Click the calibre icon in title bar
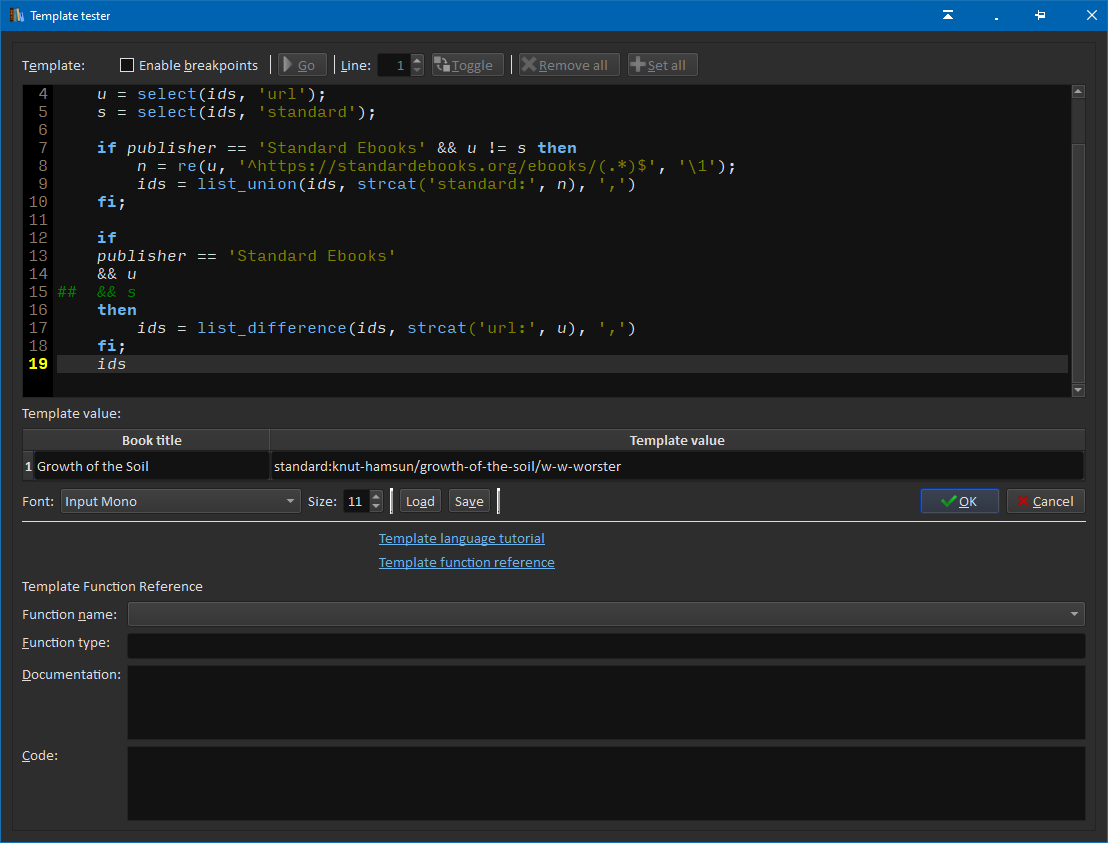This screenshot has height=843, width=1108. 15,15
